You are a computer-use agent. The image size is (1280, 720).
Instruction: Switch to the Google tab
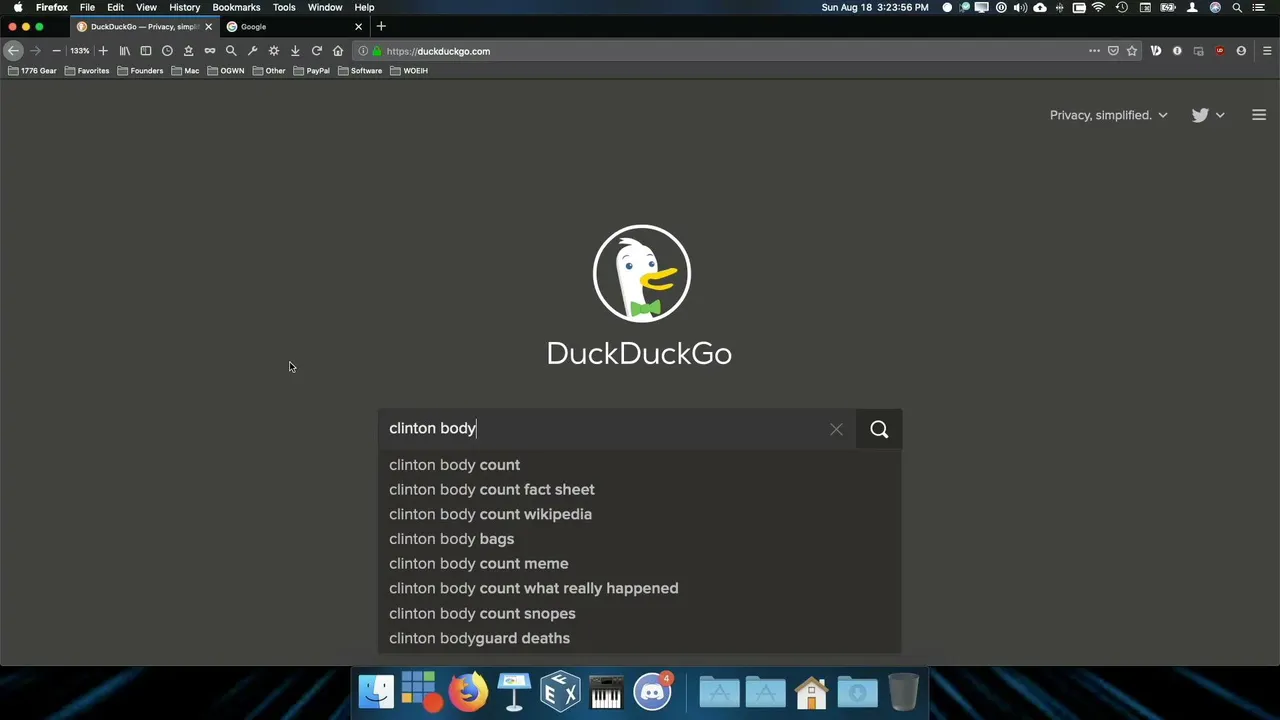[293, 27]
